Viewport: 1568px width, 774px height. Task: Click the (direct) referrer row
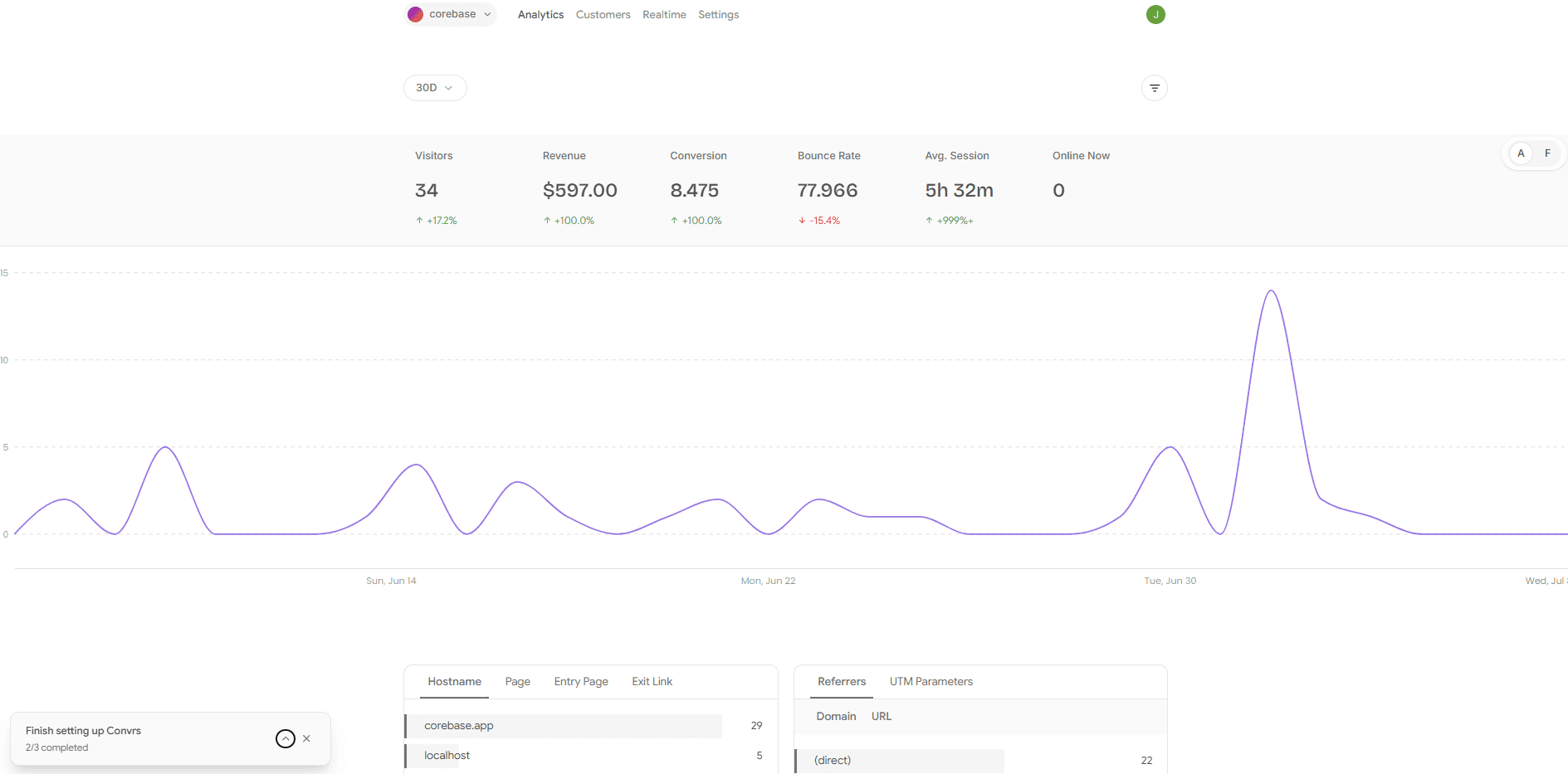click(x=980, y=761)
